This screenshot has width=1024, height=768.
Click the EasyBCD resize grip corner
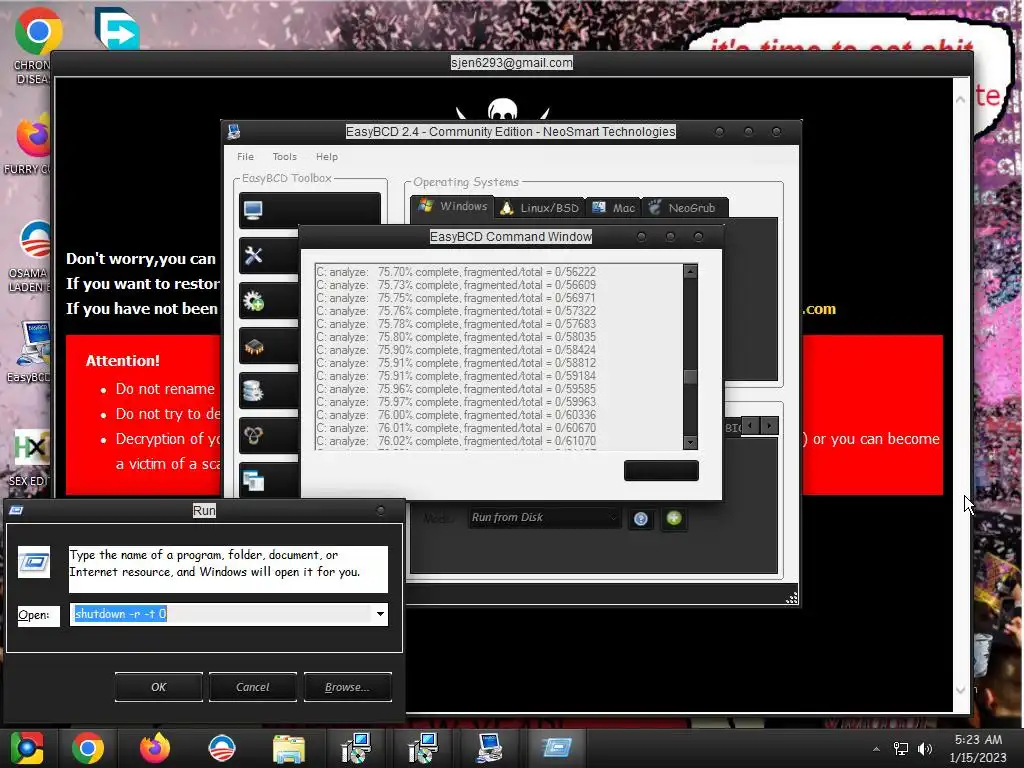792,598
